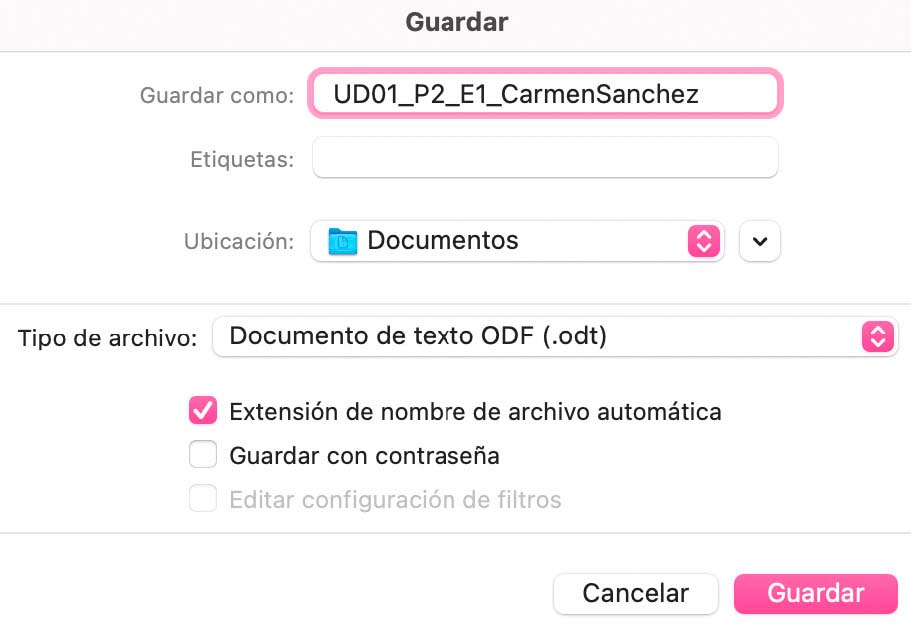
Task: Click the empty Etiquetas tags field
Action: click(545, 158)
